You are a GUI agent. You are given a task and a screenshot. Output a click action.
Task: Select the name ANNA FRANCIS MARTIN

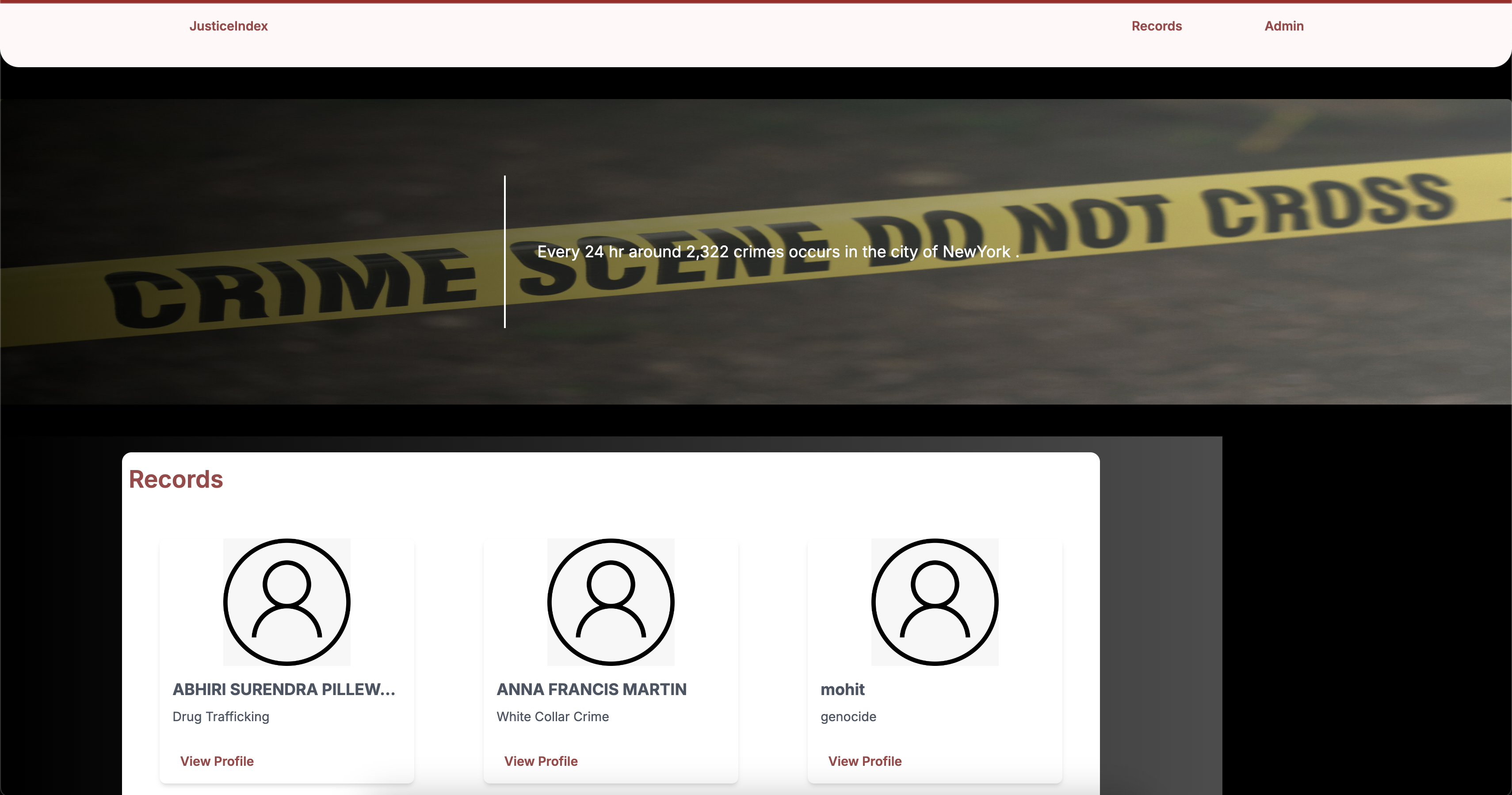(592, 689)
